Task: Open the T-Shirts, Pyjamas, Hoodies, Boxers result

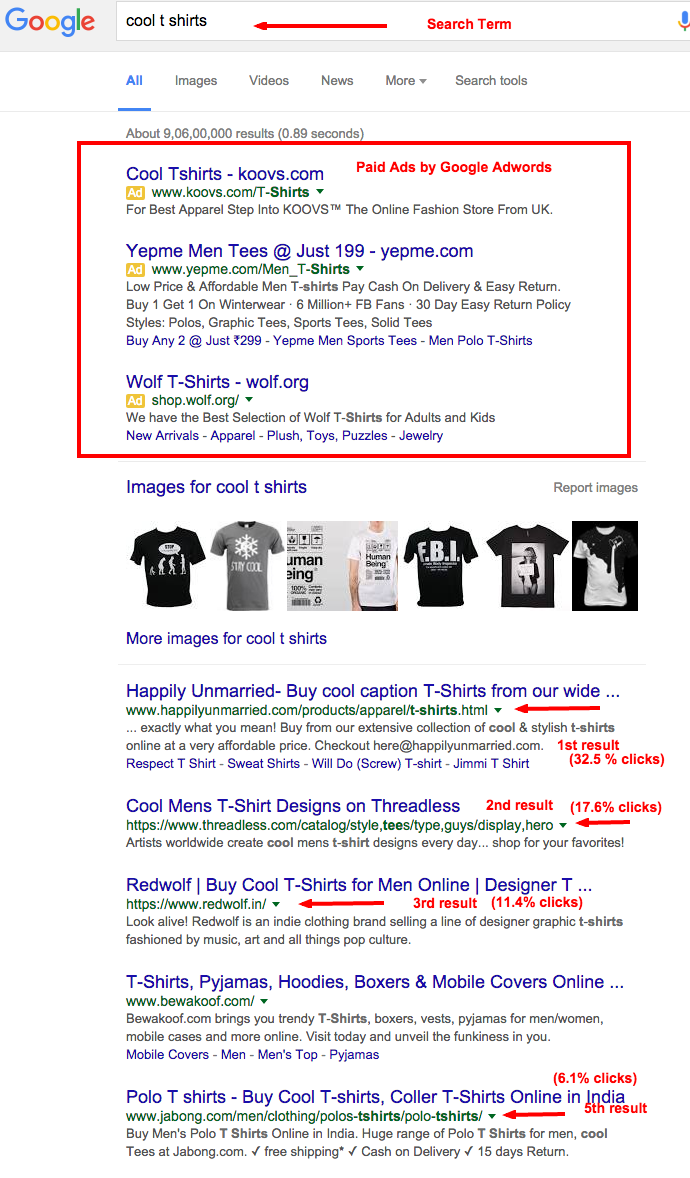Action: (375, 982)
